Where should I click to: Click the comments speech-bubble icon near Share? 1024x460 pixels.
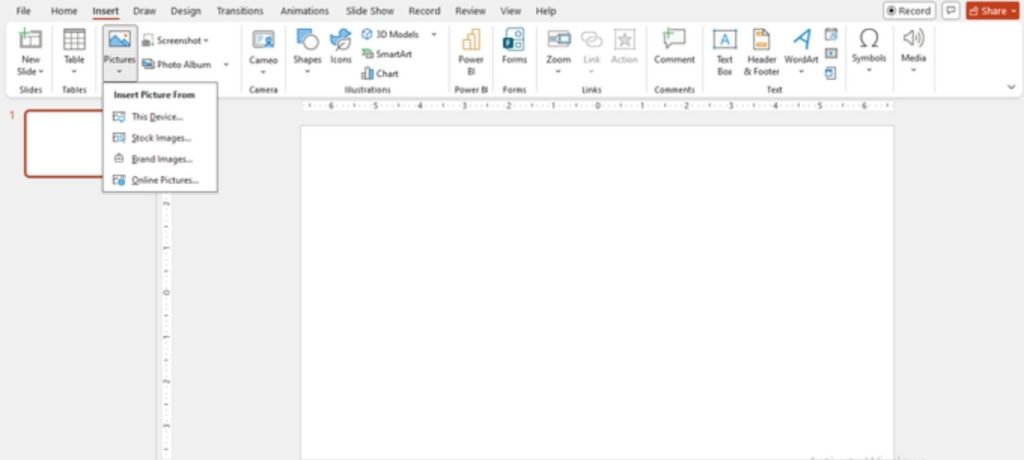pos(951,11)
